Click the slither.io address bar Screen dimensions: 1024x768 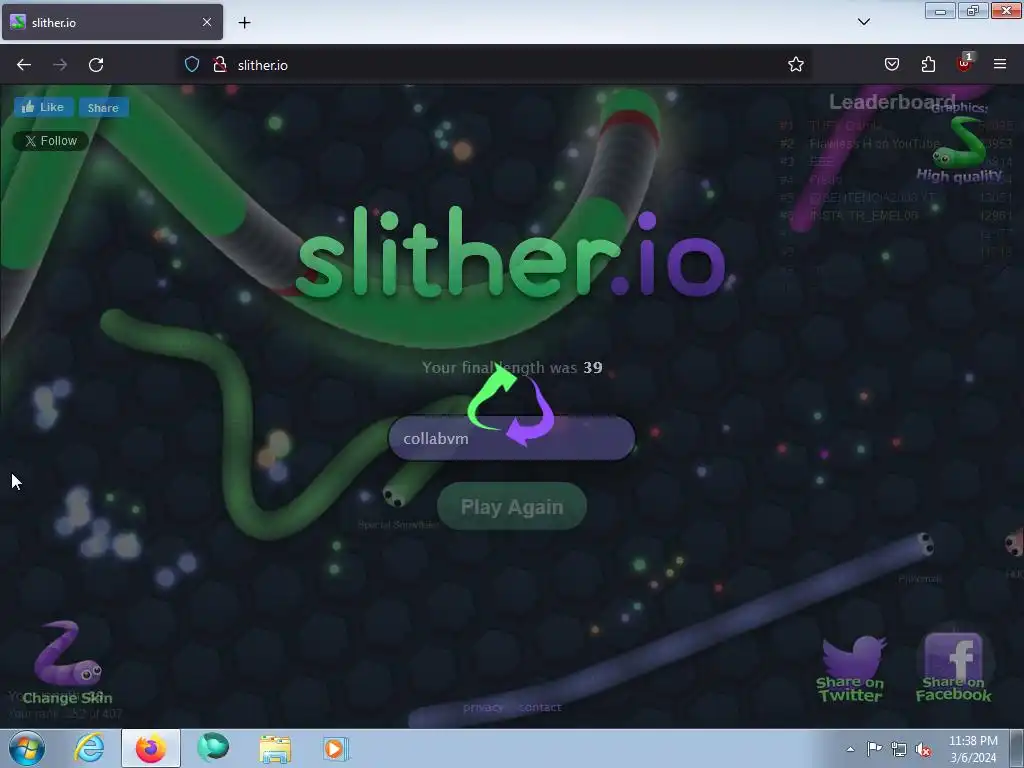click(496, 65)
